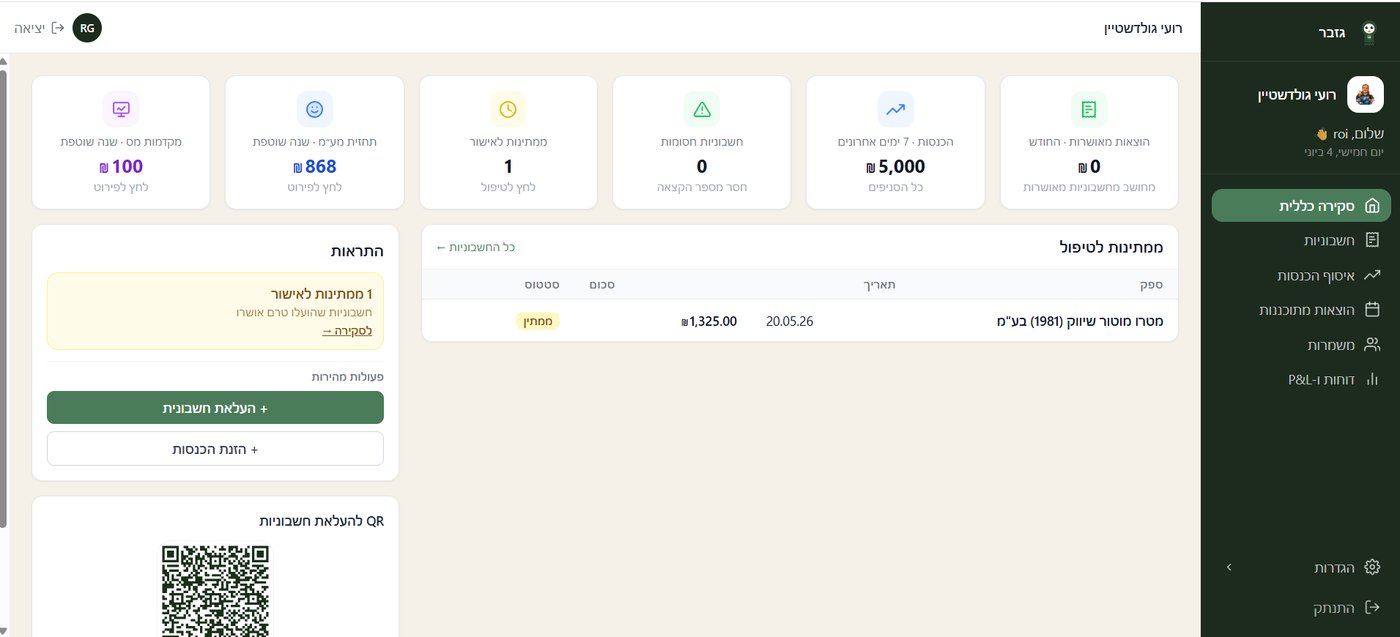Click the QR code image for uploading invoices
This screenshot has height=637, width=1400.
215,590
